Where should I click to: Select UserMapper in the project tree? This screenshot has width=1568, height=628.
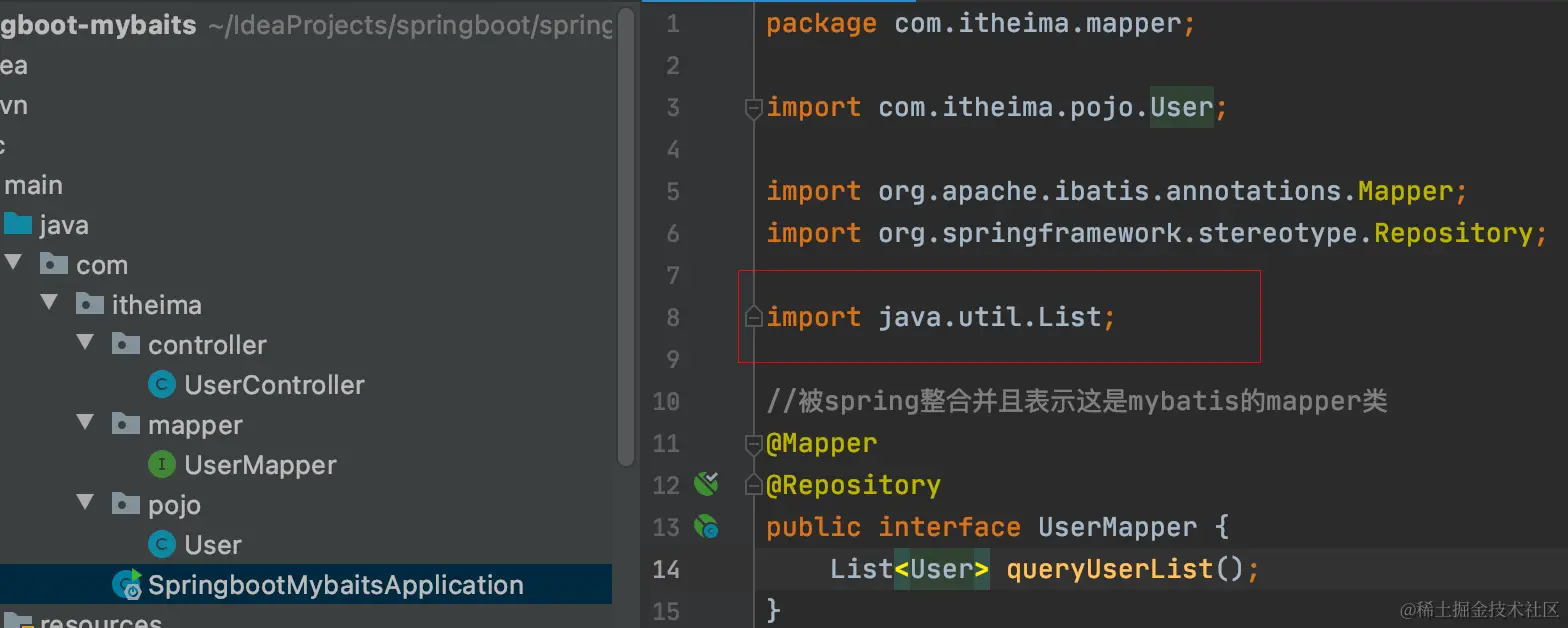point(260,465)
